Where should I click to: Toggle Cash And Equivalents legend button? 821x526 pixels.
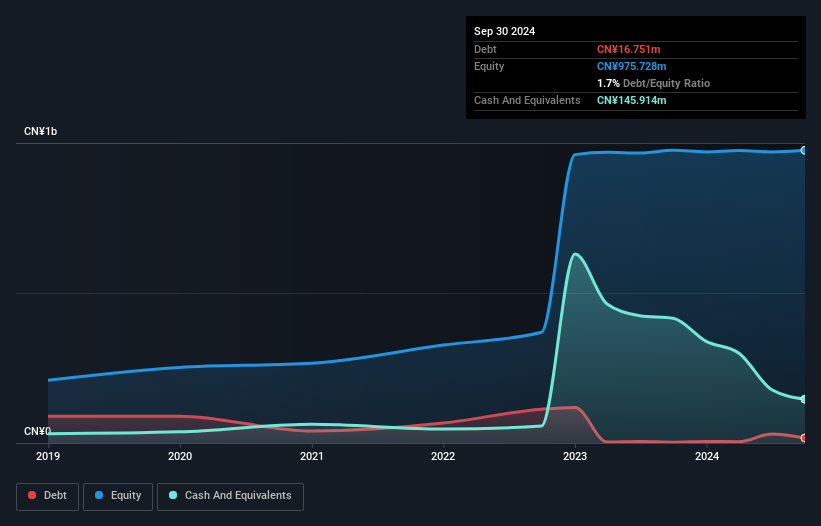point(230,496)
